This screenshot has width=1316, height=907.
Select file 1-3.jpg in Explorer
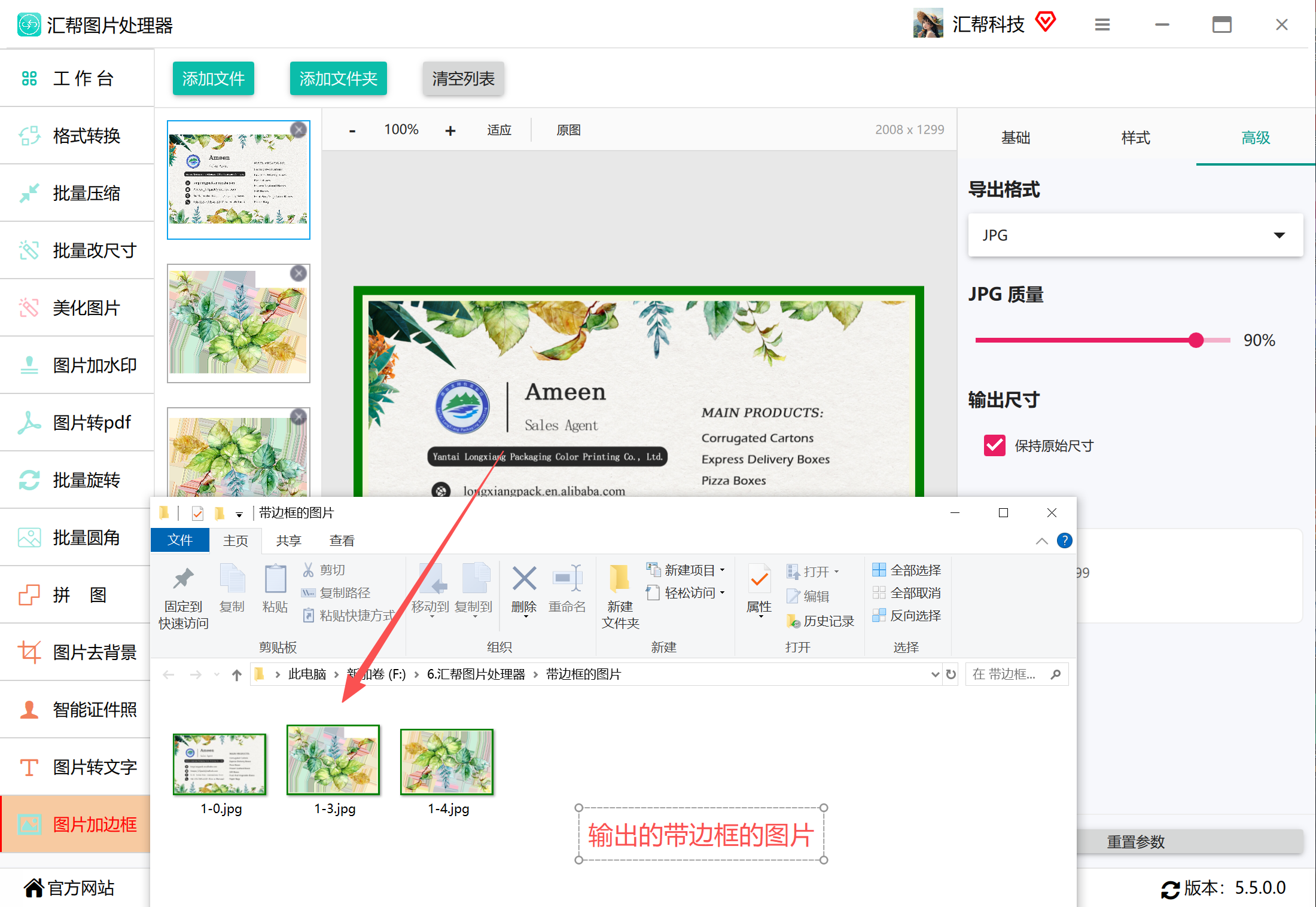pyautogui.click(x=334, y=771)
